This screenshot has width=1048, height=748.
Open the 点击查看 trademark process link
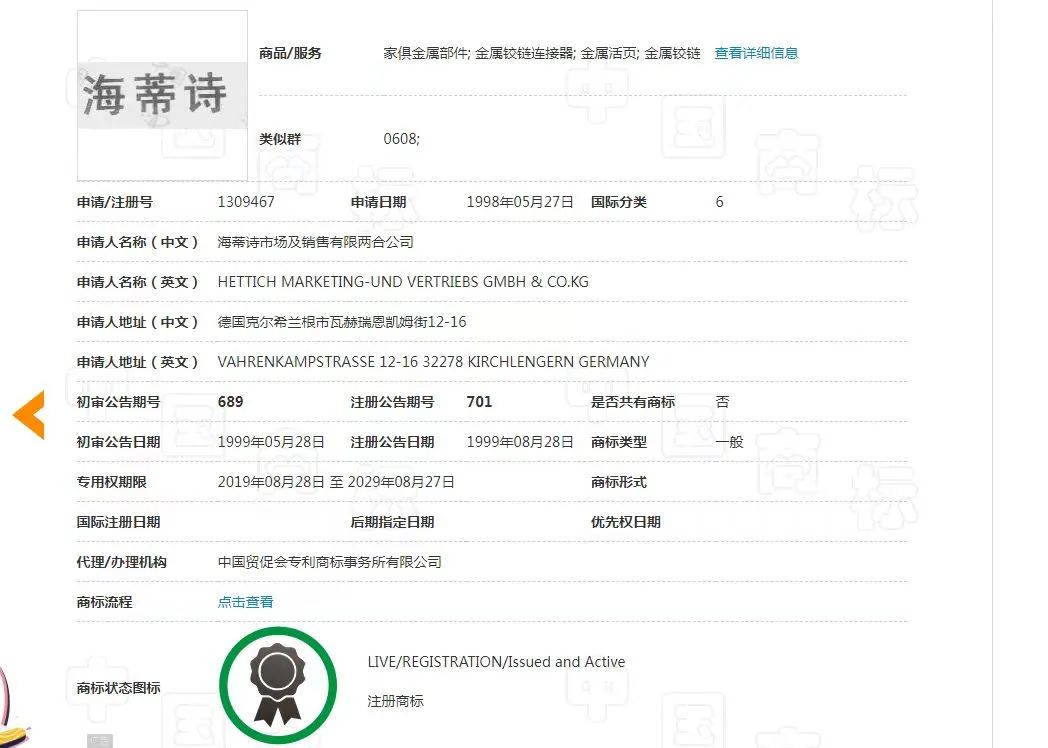point(245,602)
